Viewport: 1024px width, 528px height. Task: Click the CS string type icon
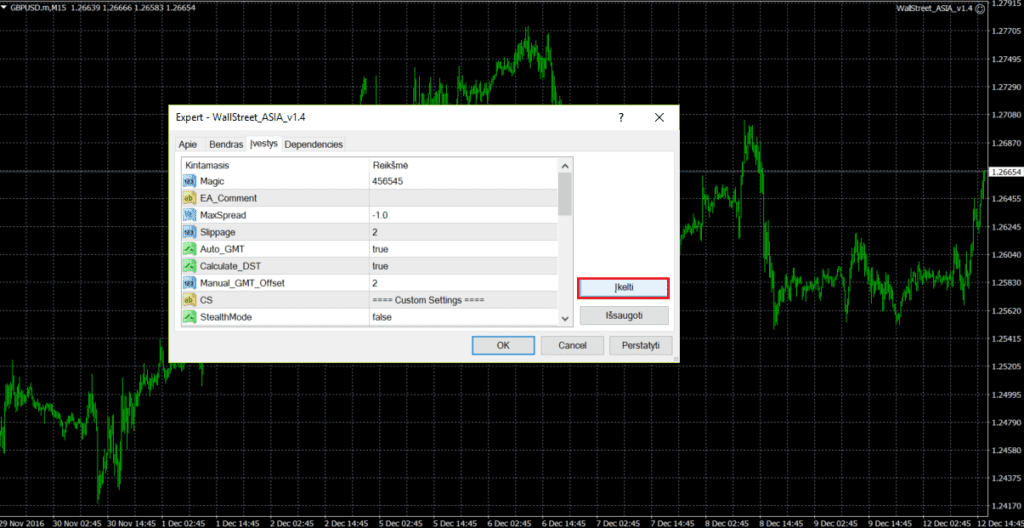point(189,300)
